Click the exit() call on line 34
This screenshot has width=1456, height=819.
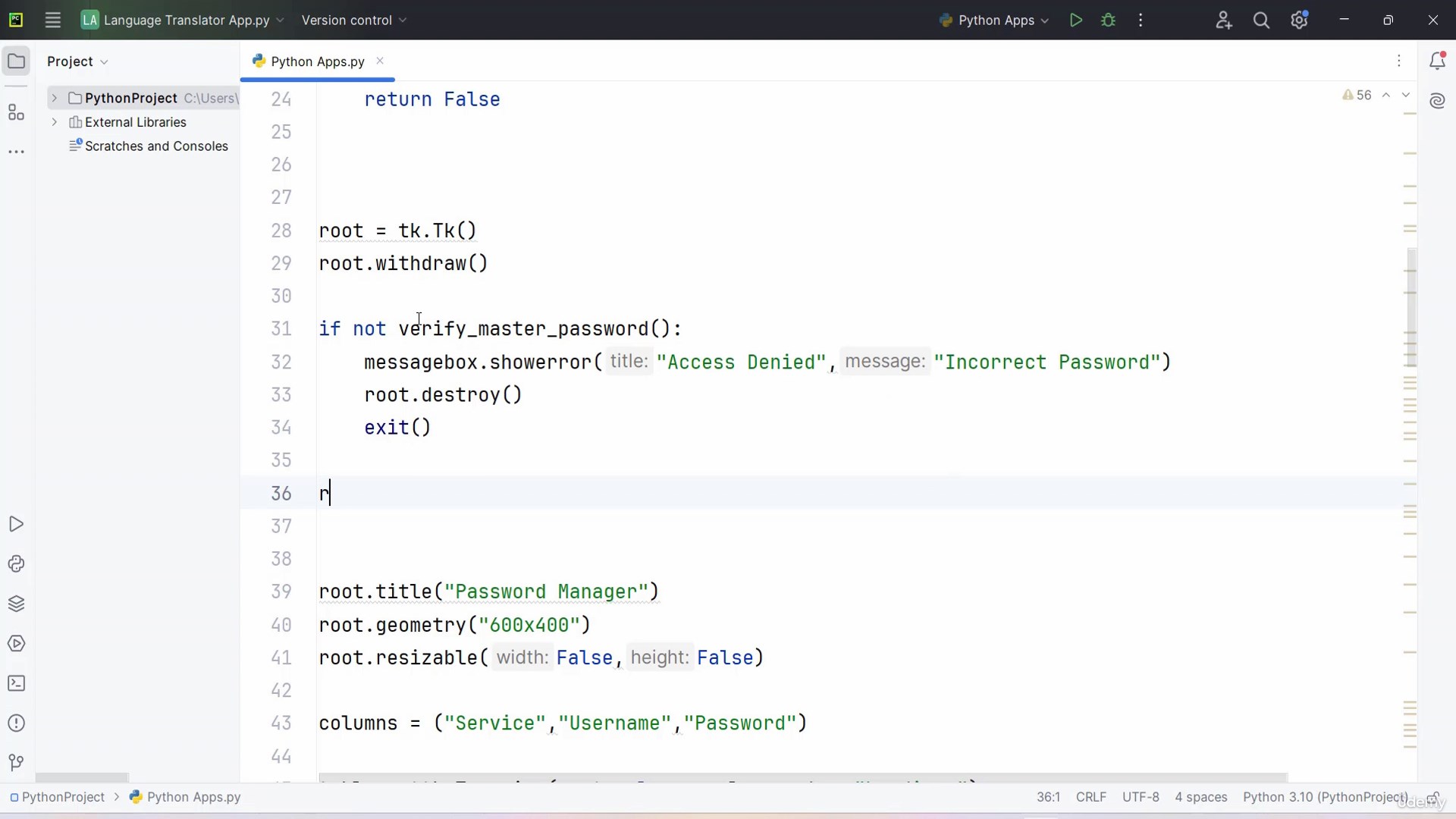click(x=397, y=428)
